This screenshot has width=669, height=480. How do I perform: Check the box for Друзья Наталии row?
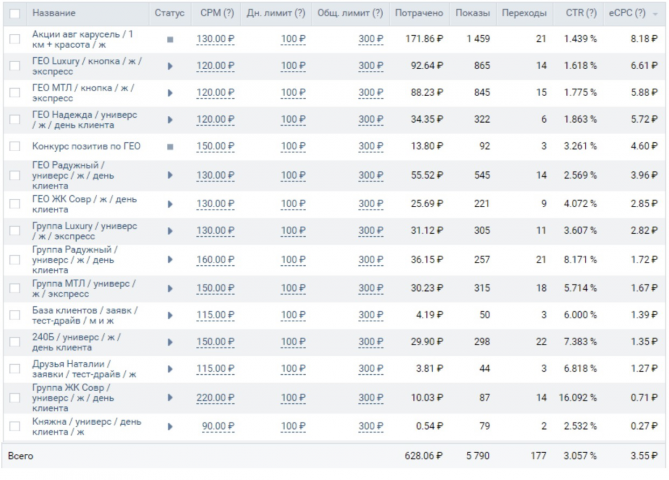click(x=15, y=369)
